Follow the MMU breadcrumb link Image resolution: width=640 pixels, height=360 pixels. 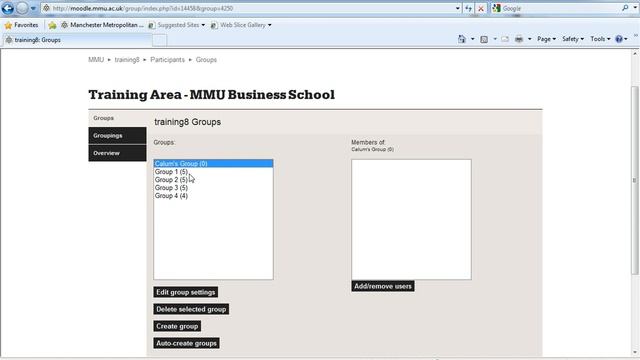tap(96, 60)
